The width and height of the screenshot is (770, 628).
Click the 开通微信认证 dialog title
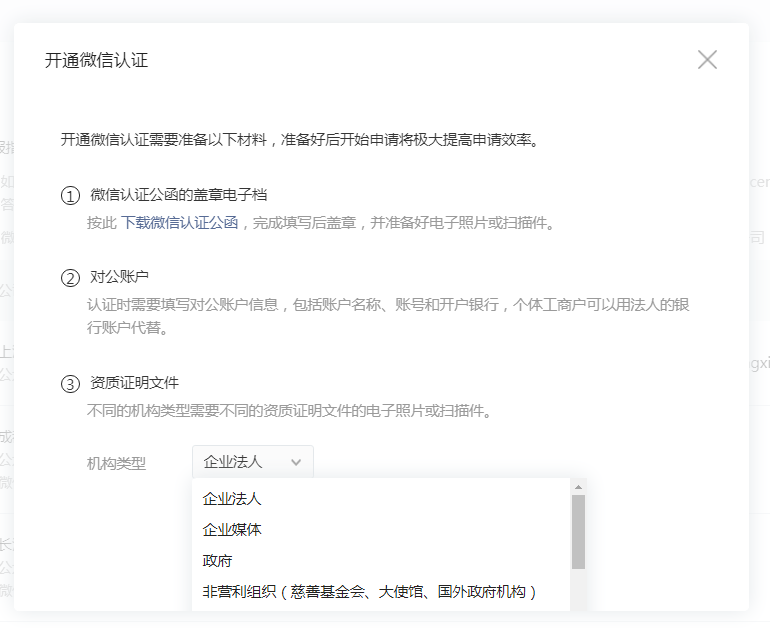coord(96,60)
